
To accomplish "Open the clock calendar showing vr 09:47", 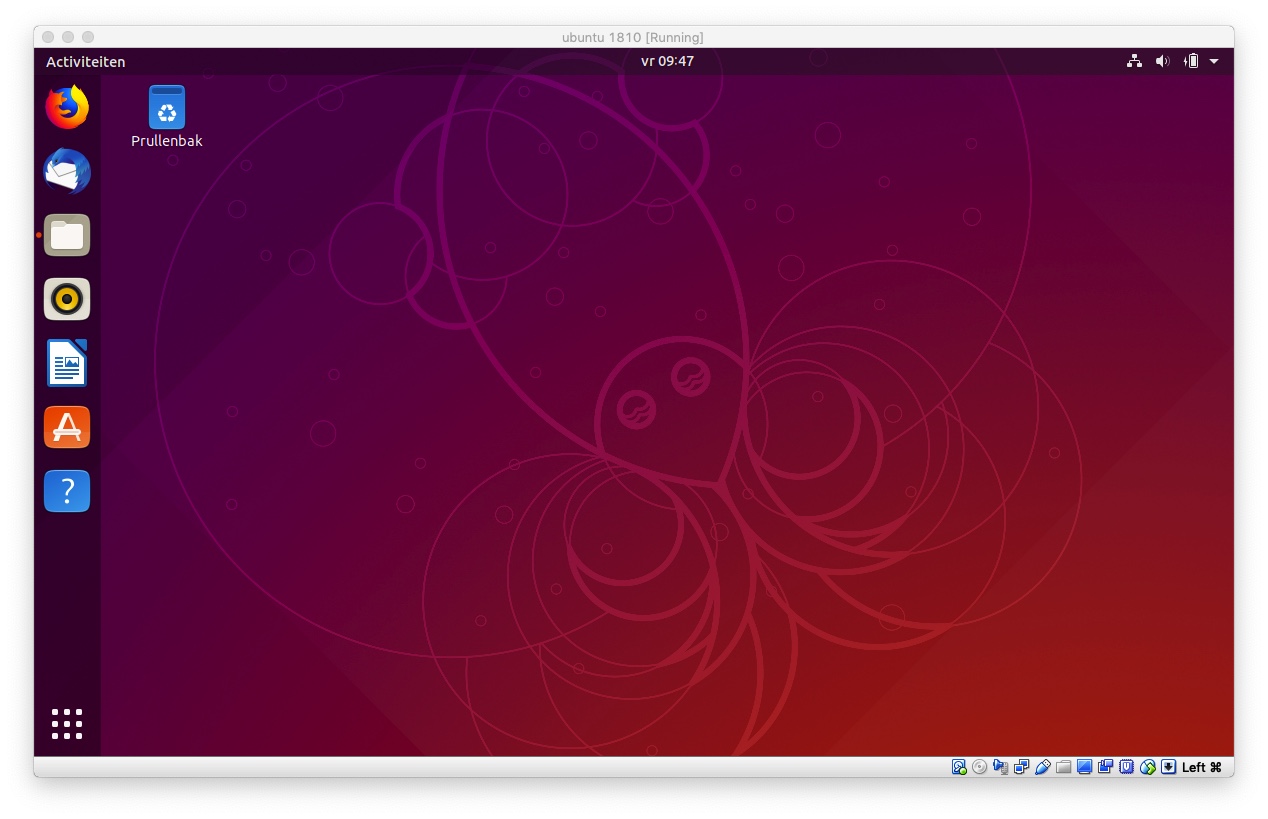I will [x=667, y=61].
